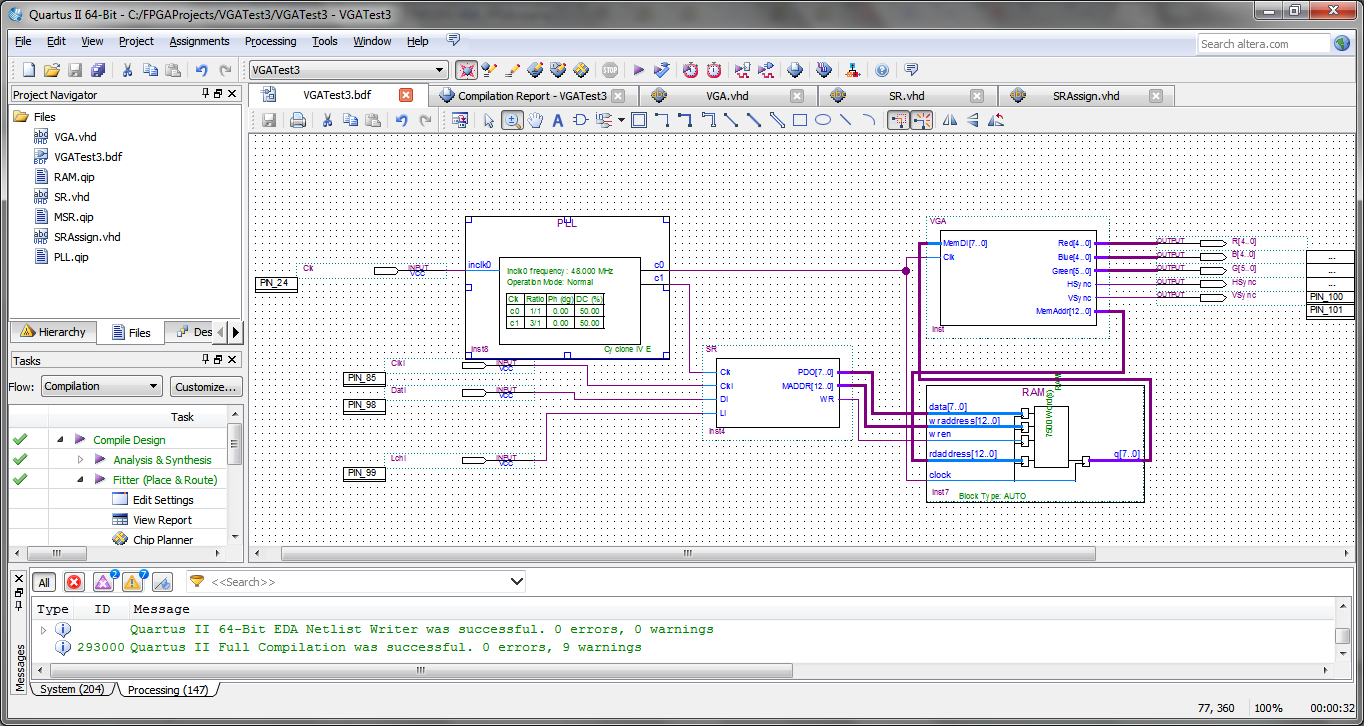Open VGA.vhd in the Files list
The image size is (1364, 726).
pyautogui.click(x=75, y=137)
